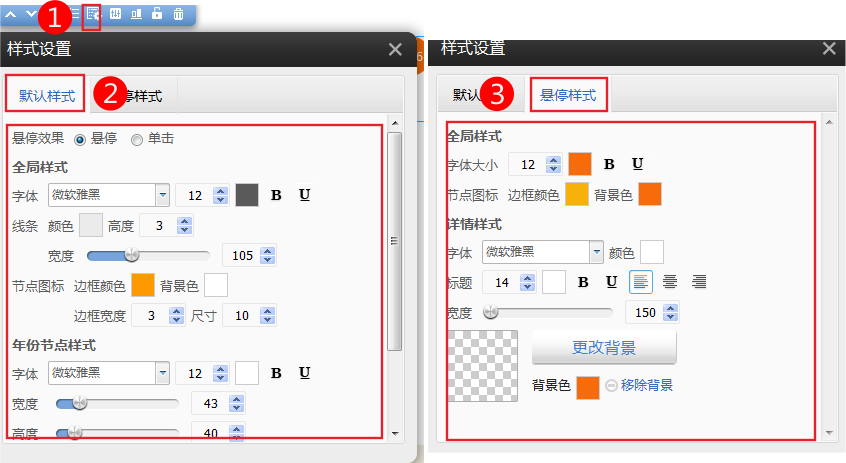Screen dimensions: 846x463
Task: Toggle bold for the 全局样式 font in 默认样式
Action: 276,195
